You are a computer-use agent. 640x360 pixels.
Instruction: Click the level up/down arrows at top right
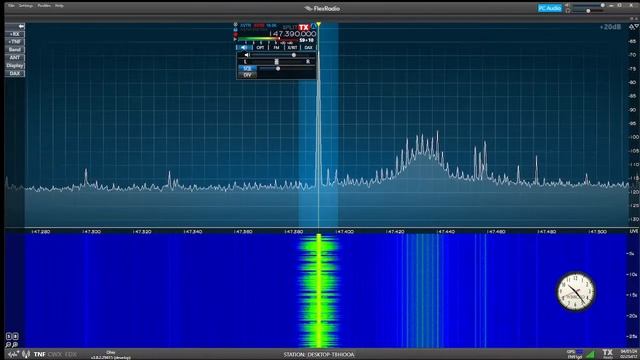(633, 27)
